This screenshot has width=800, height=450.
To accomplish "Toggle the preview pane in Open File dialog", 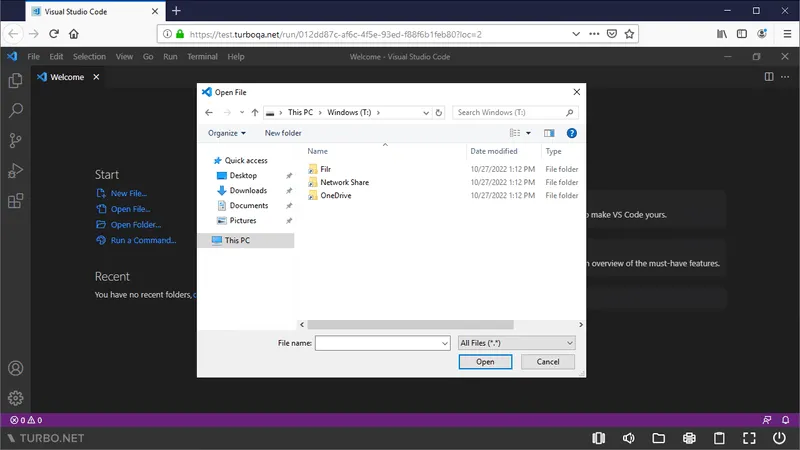I will [549, 133].
